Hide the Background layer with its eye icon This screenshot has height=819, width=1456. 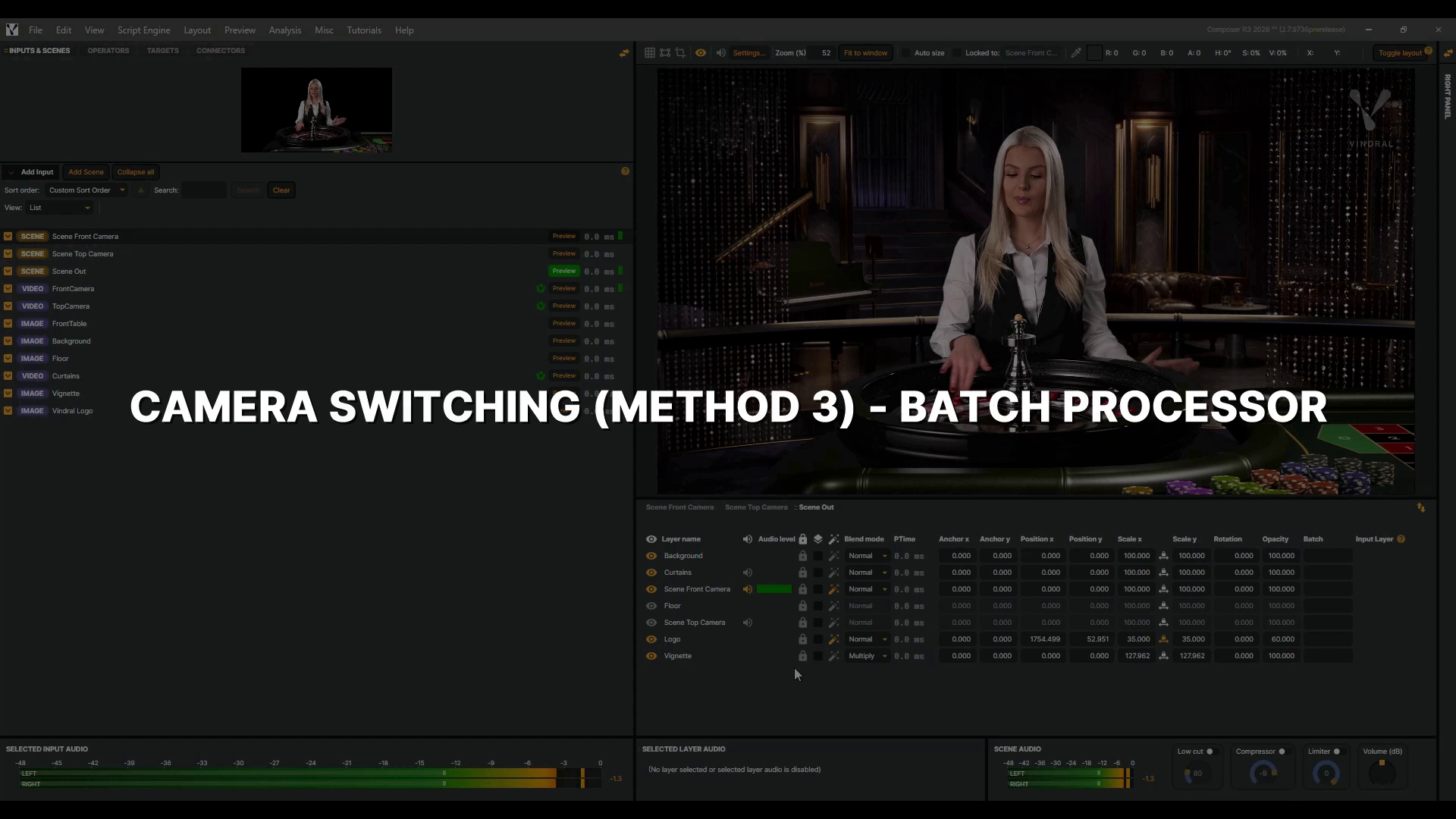click(651, 556)
